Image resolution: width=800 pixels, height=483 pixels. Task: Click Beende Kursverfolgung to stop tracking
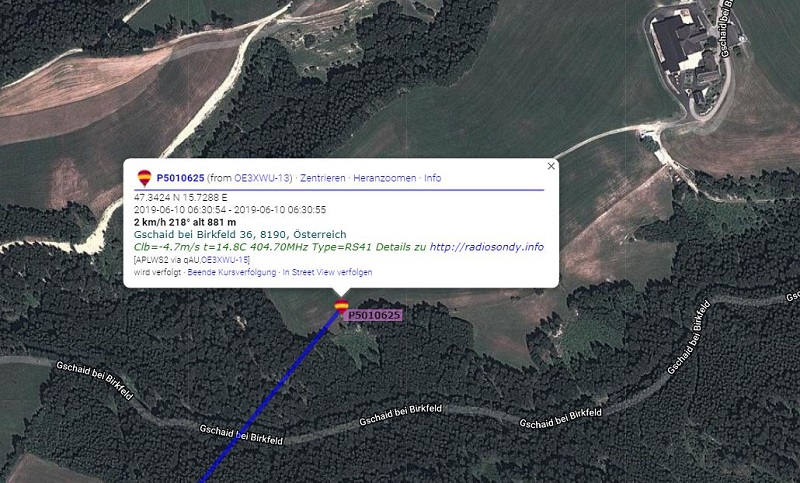coord(232,272)
